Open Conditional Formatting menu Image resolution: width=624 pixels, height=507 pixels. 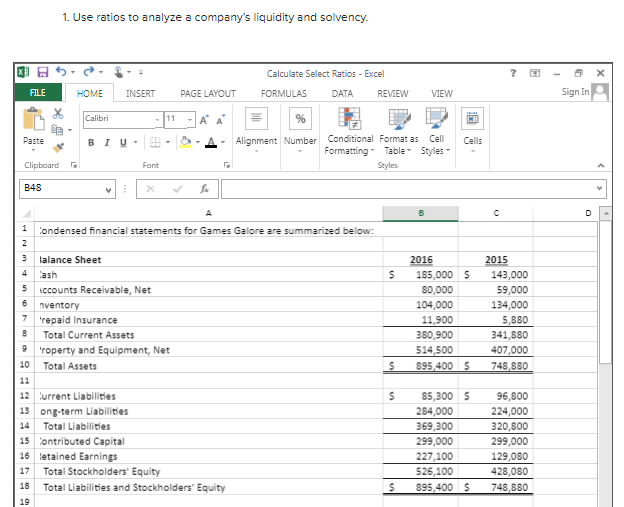tap(349, 132)
